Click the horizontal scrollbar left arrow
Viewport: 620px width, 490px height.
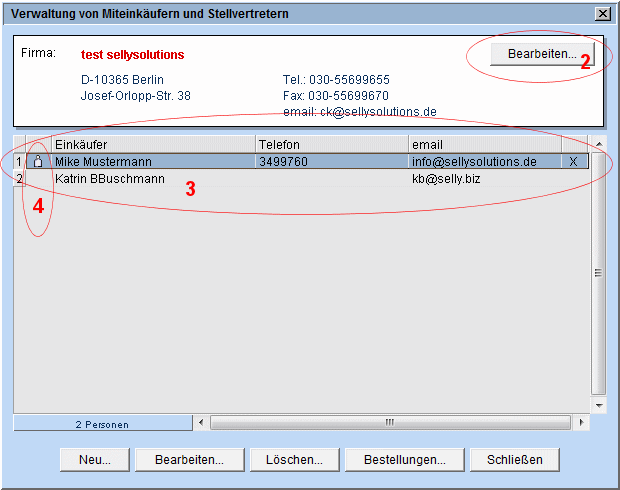click(201, 422)
